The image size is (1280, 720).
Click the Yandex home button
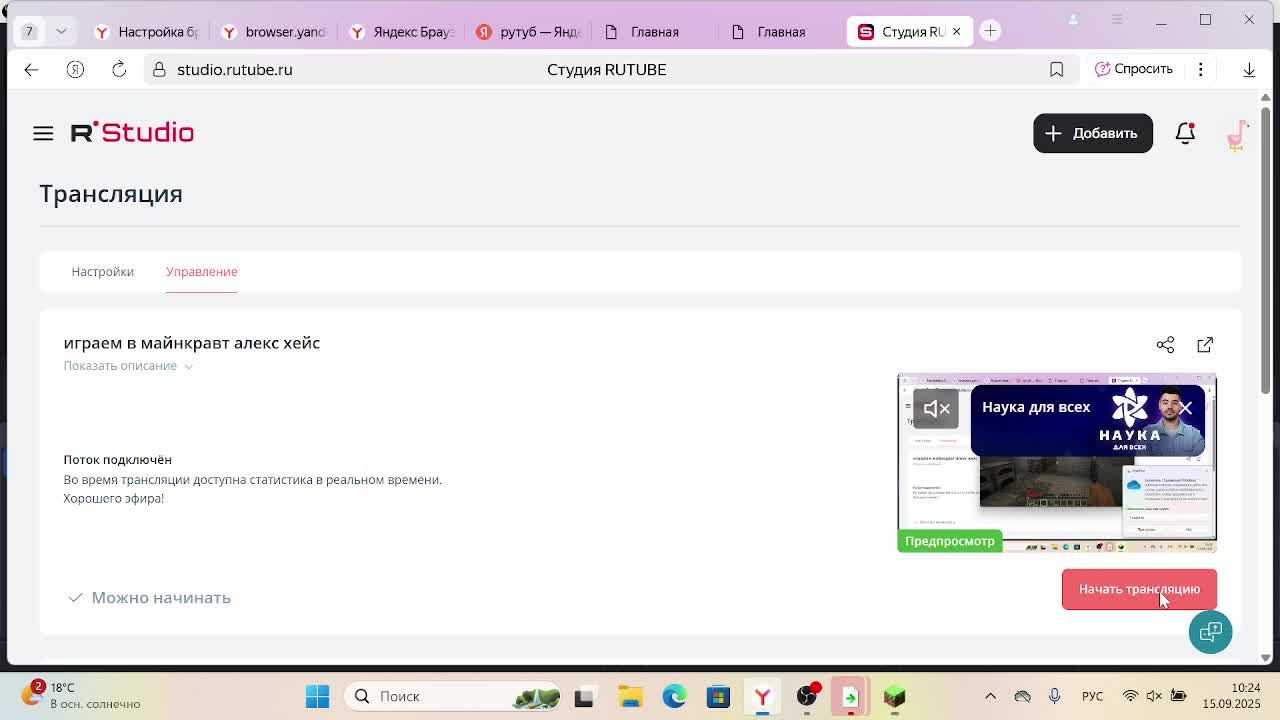tap(75, 69)
